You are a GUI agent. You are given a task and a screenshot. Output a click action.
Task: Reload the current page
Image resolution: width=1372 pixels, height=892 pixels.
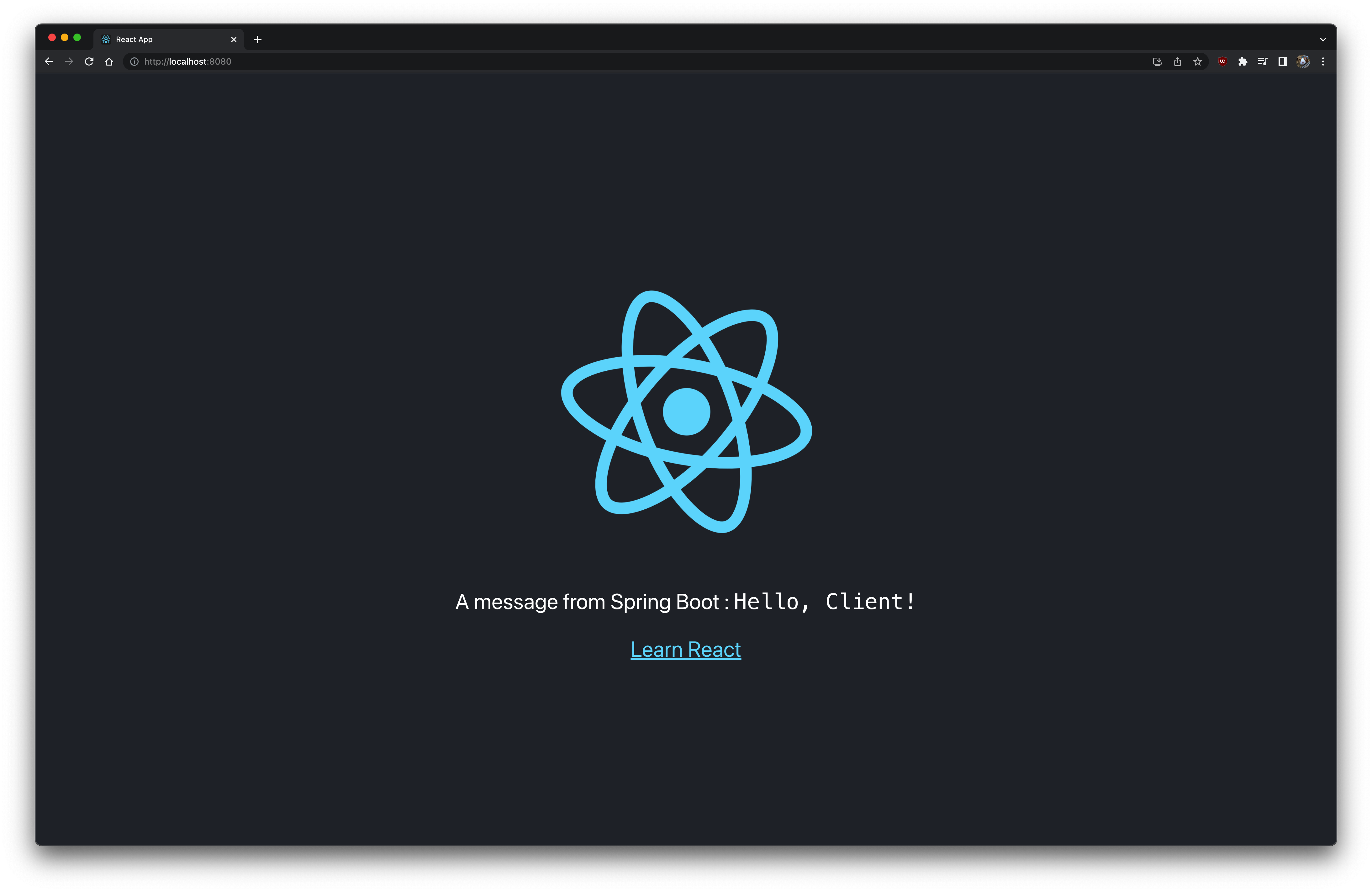pyautogui.click(x=89, y=62)
